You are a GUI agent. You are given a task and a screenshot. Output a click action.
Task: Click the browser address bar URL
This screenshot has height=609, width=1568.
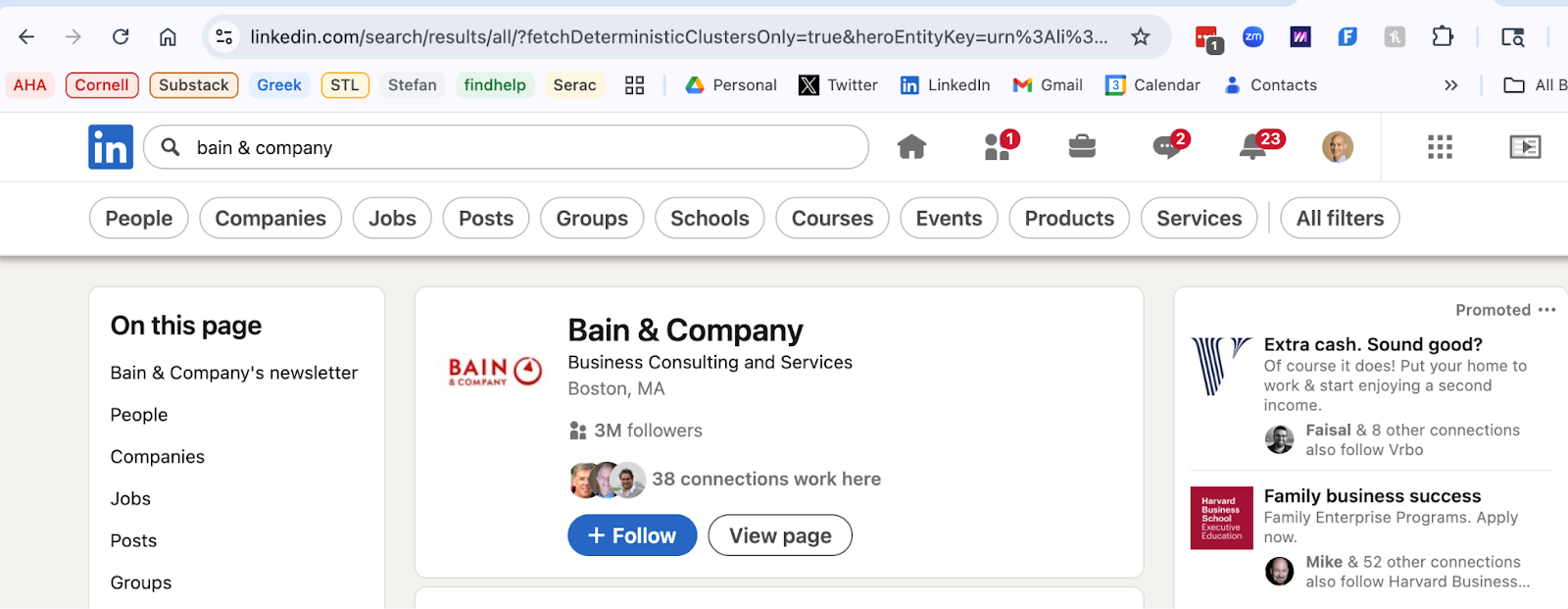coord(678,37)
